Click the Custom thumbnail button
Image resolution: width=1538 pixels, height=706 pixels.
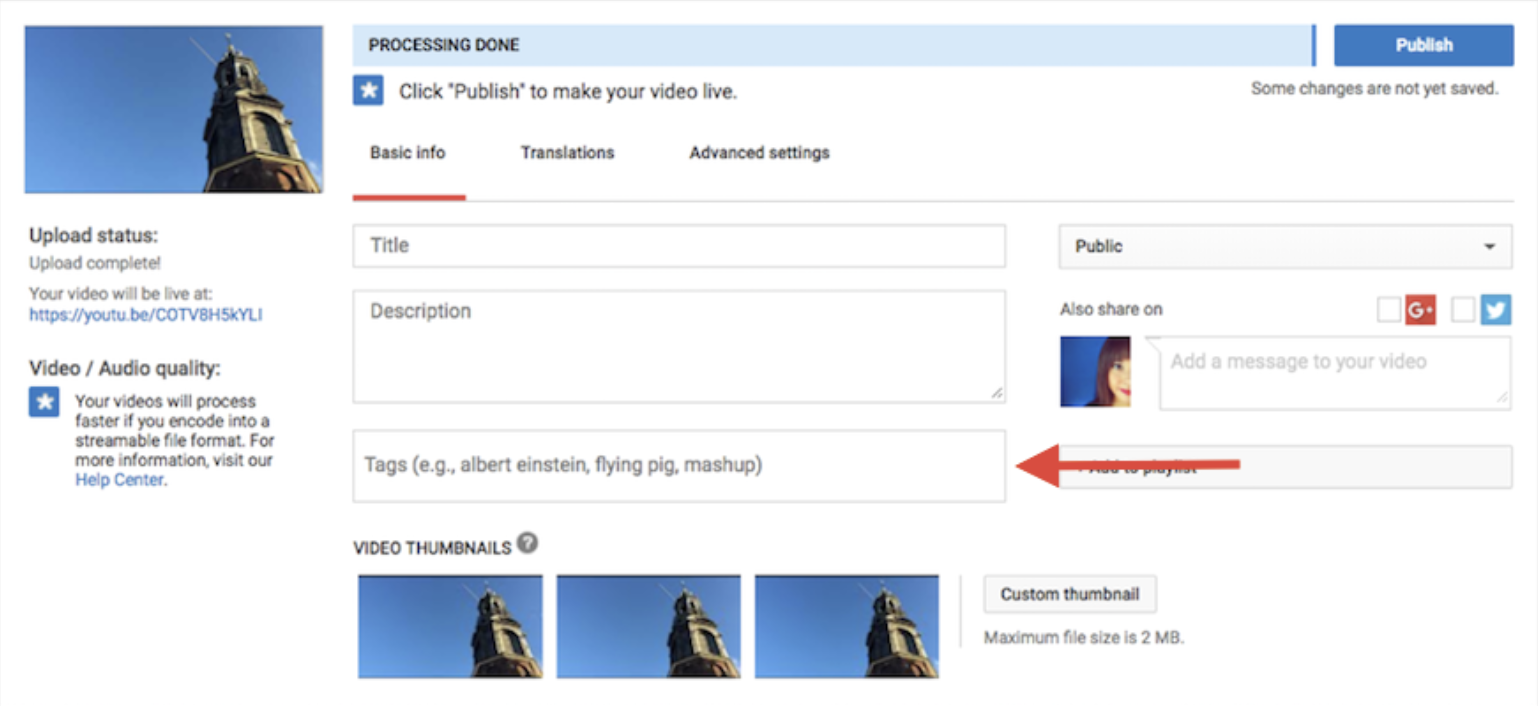[x=1070, y=594]
